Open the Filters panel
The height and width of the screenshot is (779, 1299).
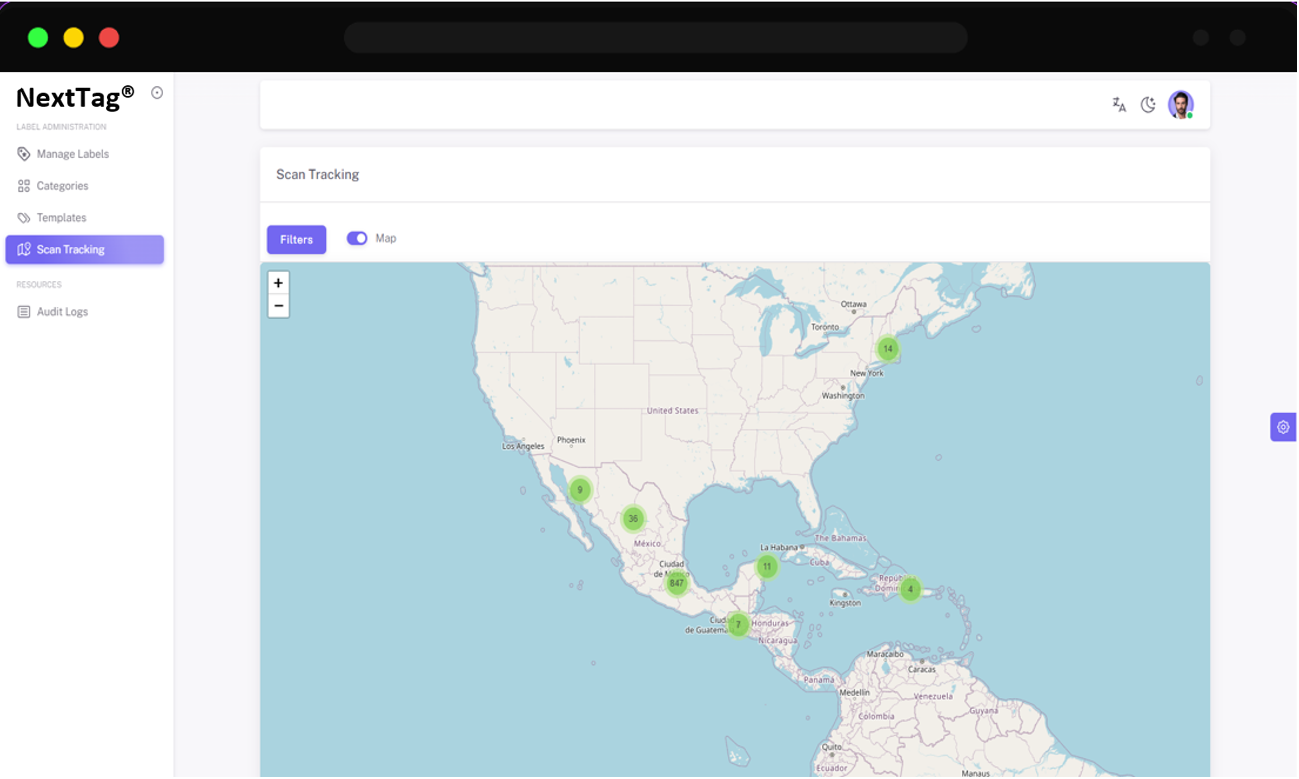click(296, 240)
